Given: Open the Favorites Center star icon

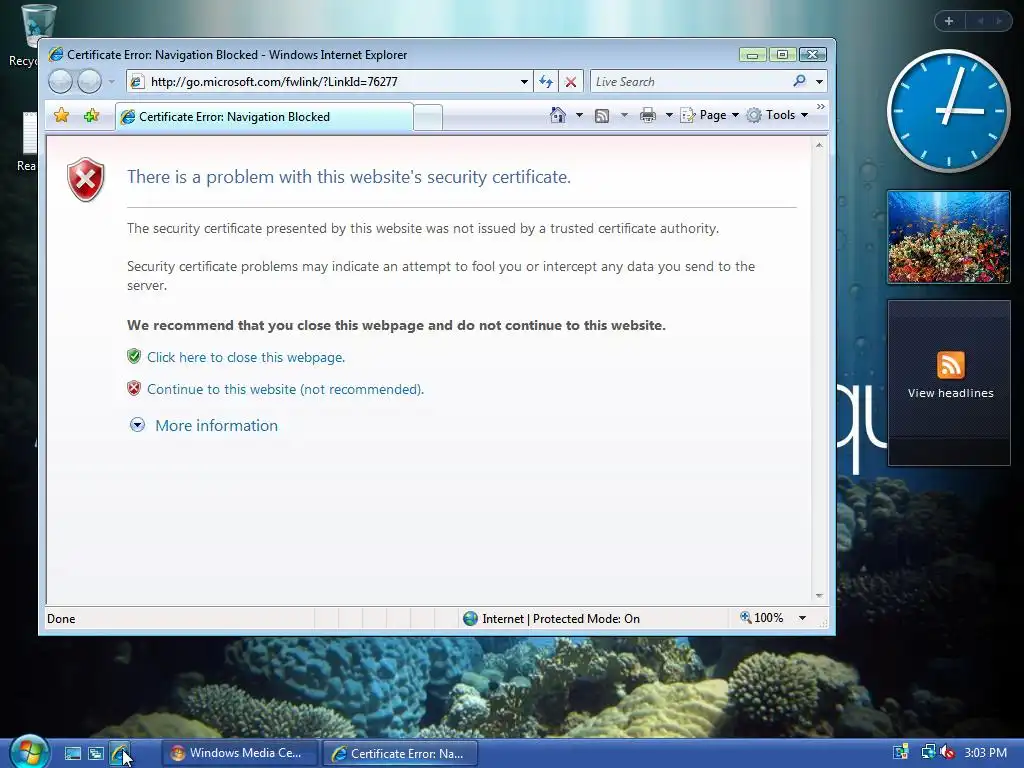Looking at the screenshot, I should [61, 116].
